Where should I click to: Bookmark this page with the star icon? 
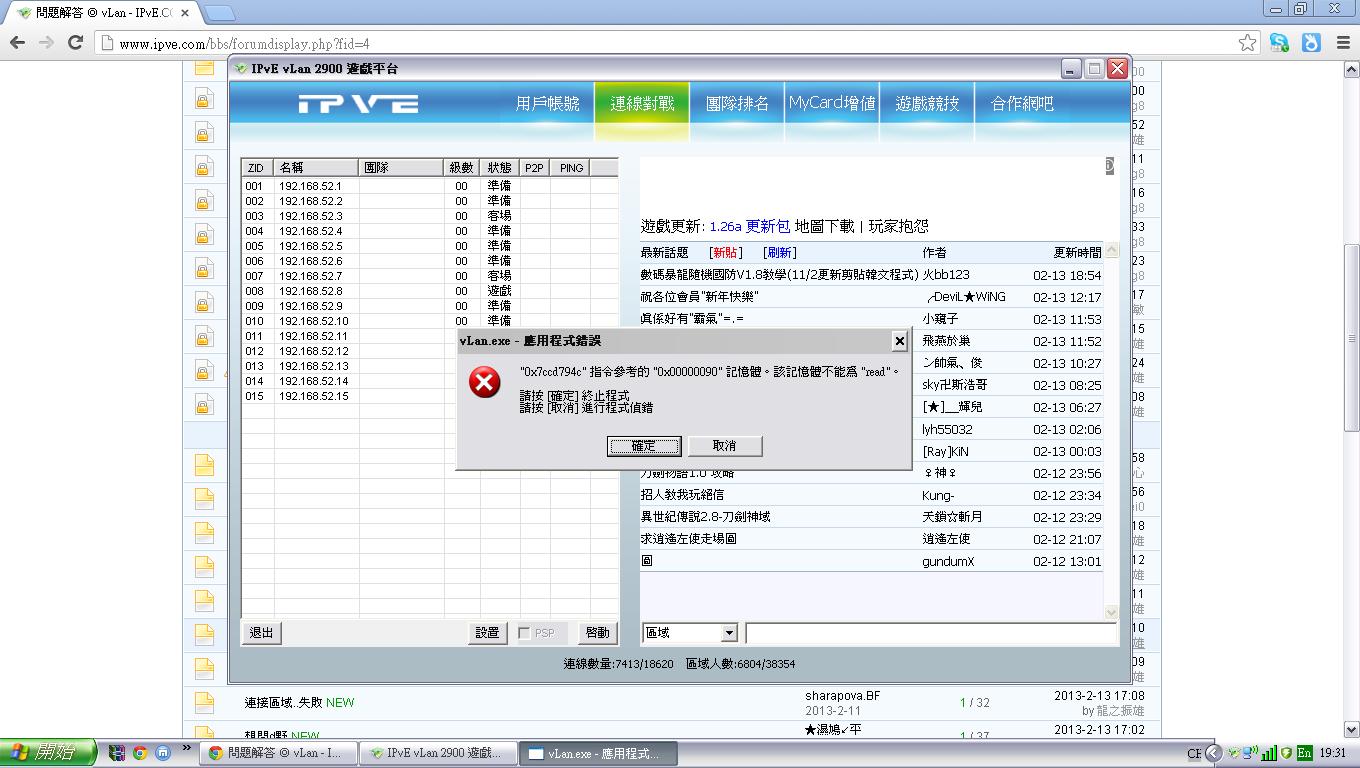[x=1247, y=42]
